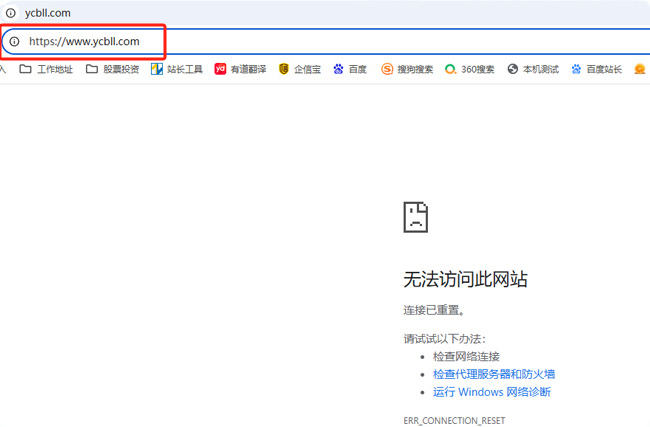The height and width of the screenshot is (427, 650).
Task: Open the 站长工具 bookmark
Action: pos(177,69)
